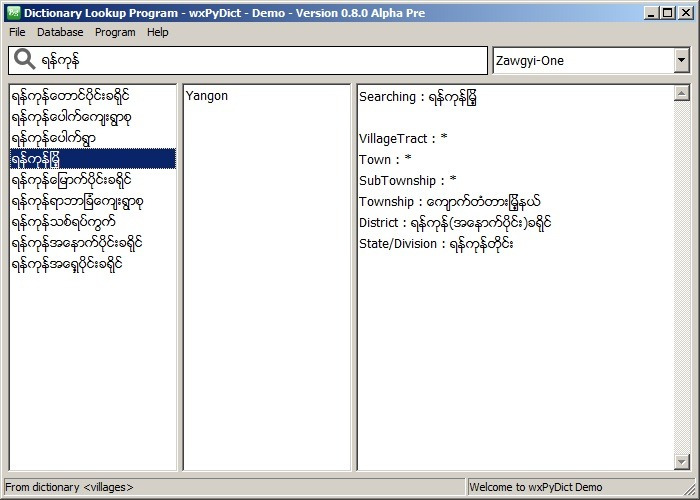Screen dimensions: 700x500
Task: Click the magnifier search icon
Action: [x=24, y=59]
